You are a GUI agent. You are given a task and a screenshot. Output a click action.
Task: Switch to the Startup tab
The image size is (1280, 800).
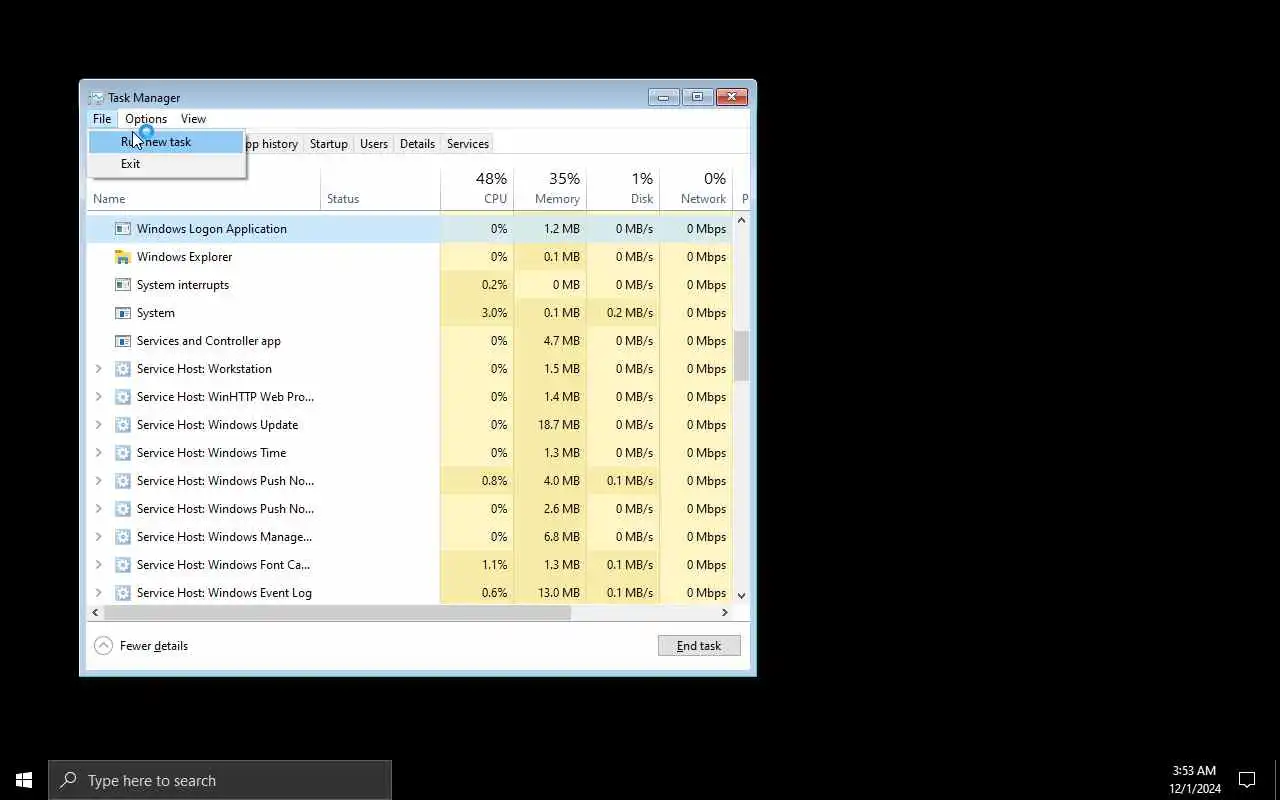(x=328, y=144)
